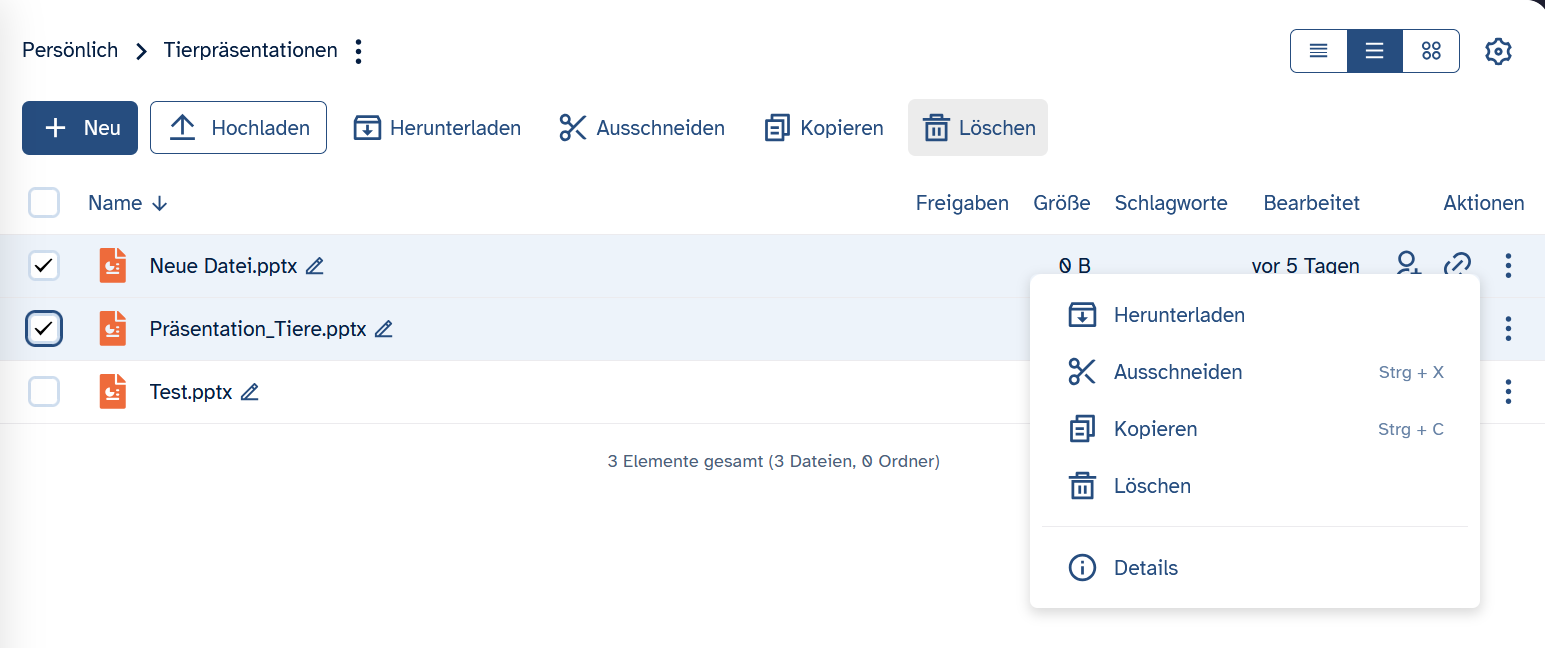Uncheck the Neue Datei.pptx checkbox
1545x648 pixels.
coord(44,266)
